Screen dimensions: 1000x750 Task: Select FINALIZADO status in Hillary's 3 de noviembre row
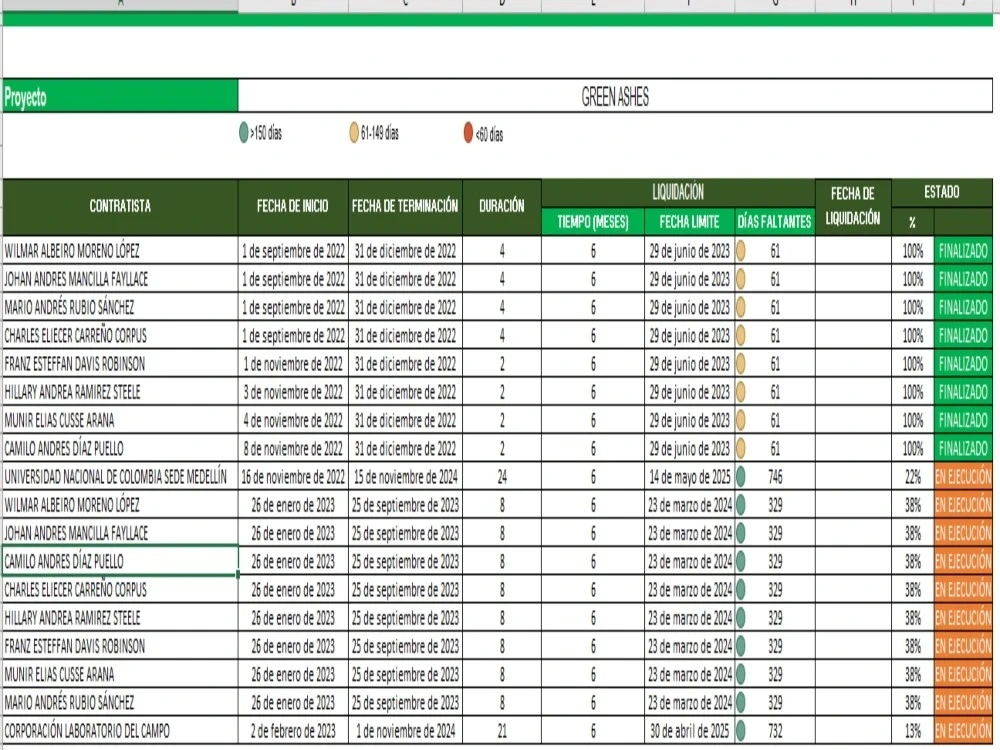click(963, 392)
